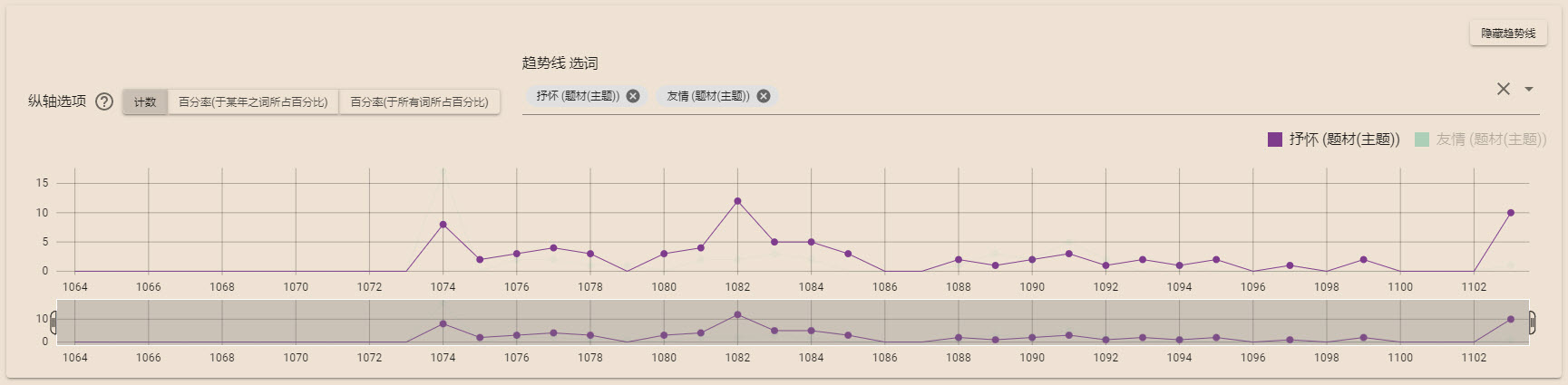The height and width of the screenshot is (385, 1568).
Task: Remove the 友情 (题材(主题)) chip
Action: coord(764,96)
